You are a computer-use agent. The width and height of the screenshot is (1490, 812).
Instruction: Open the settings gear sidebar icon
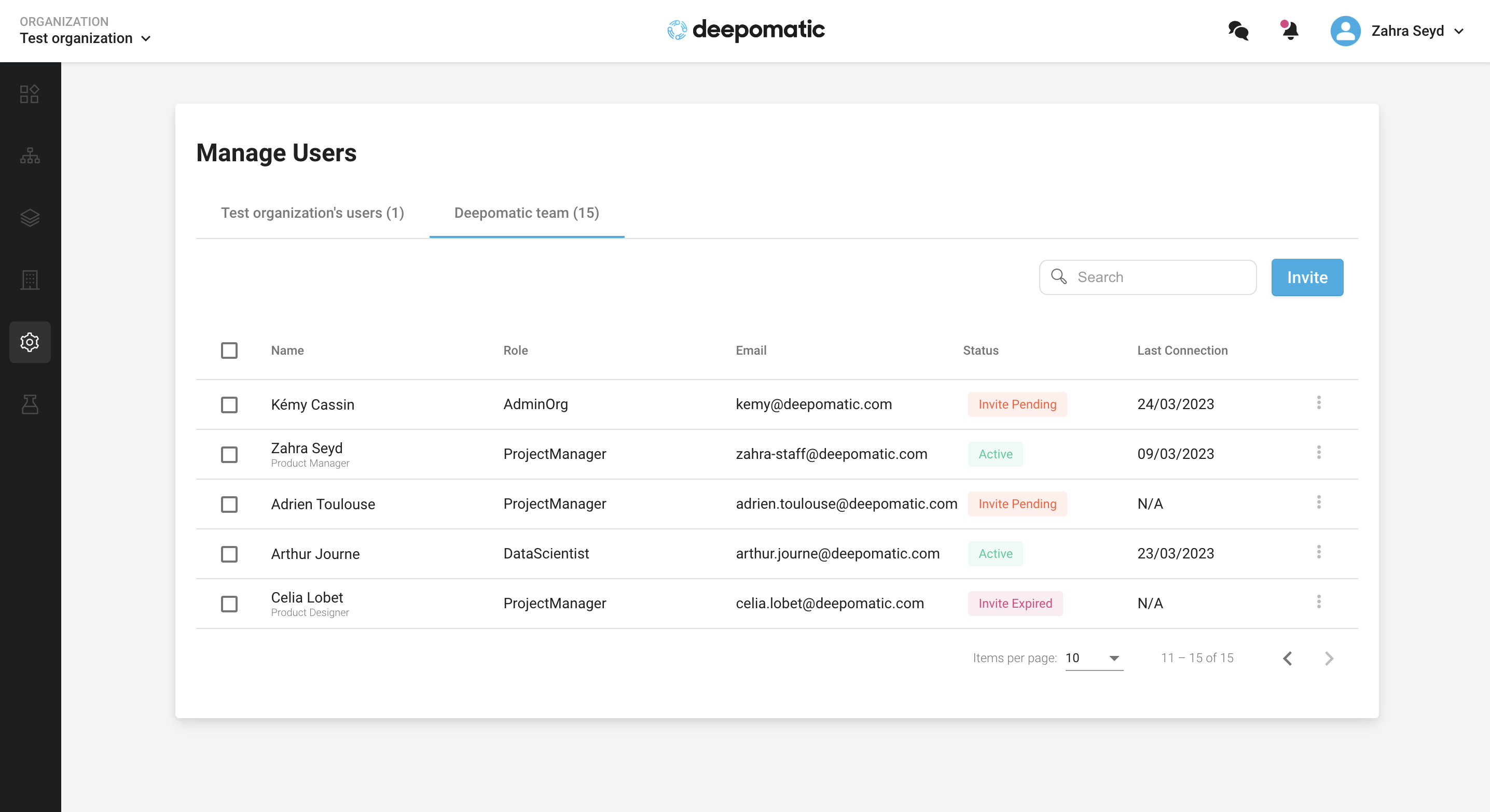(x=30, y=342)
